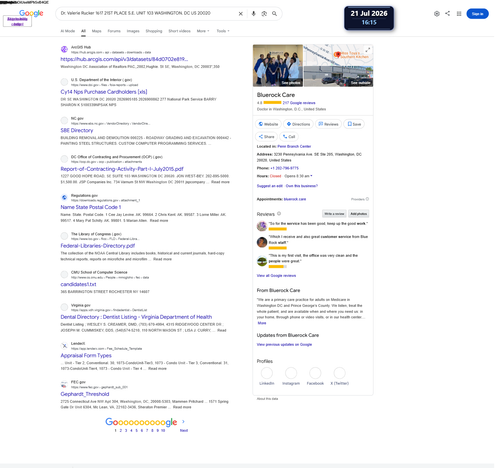500x468 pixels.
Task: Open the Penn Branch Center link
Action: coord(294,146)
